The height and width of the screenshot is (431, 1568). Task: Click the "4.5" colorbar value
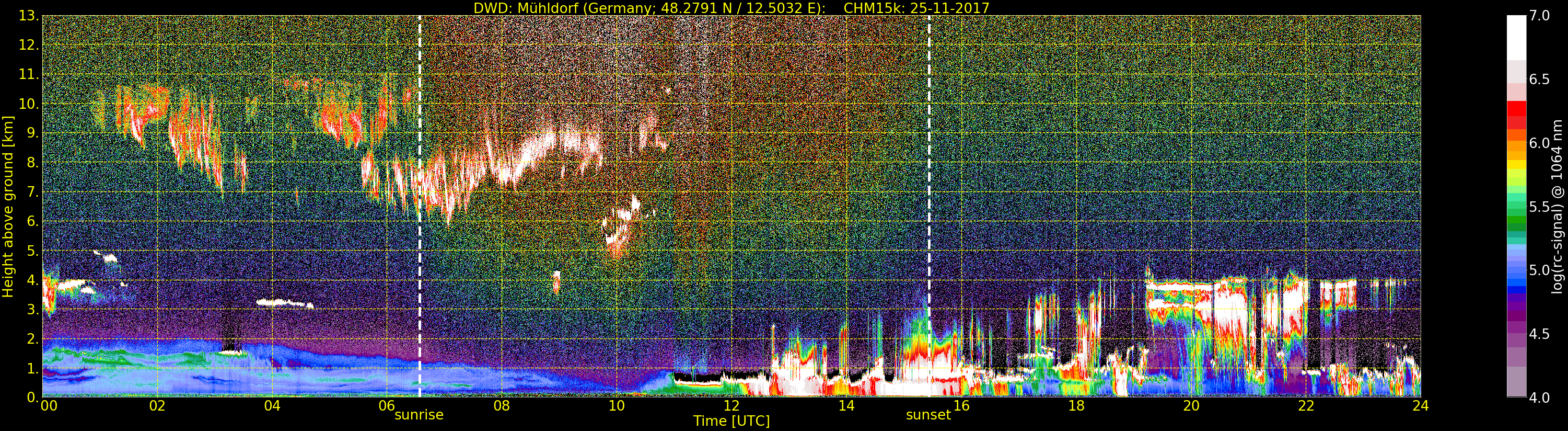pyautogui.click(x=1539, y=334)
